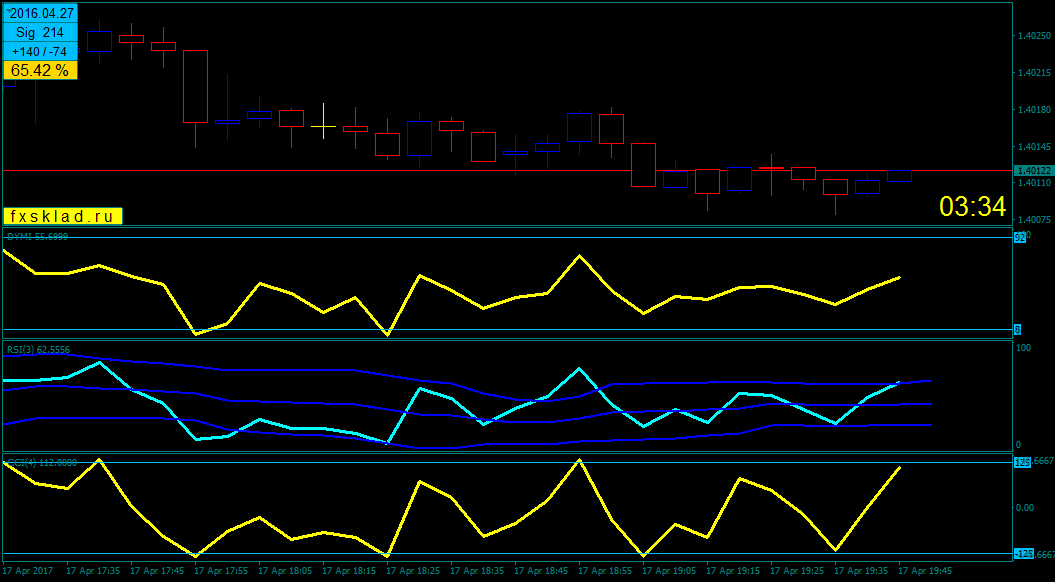1055x582 pixels.
Task: Click the time label 17 Apr 18:25
Action: pos(414,571)
